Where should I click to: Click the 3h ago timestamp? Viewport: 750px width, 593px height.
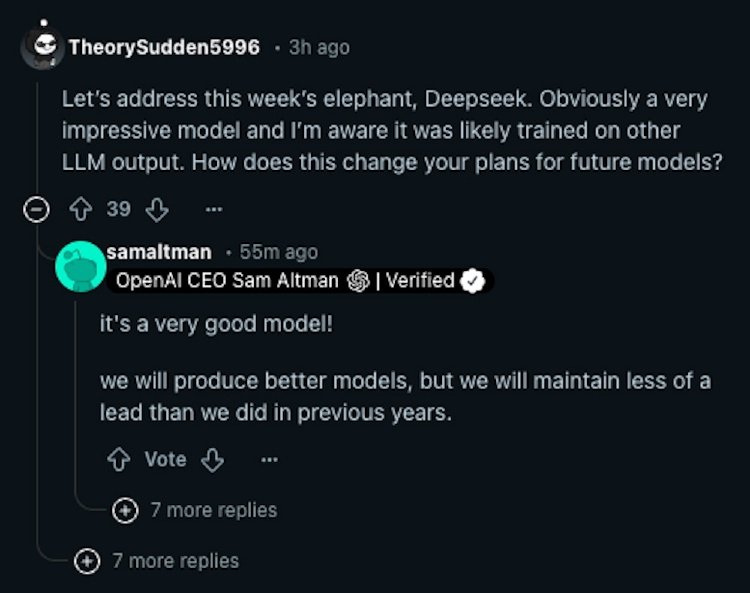coord(319,47)
